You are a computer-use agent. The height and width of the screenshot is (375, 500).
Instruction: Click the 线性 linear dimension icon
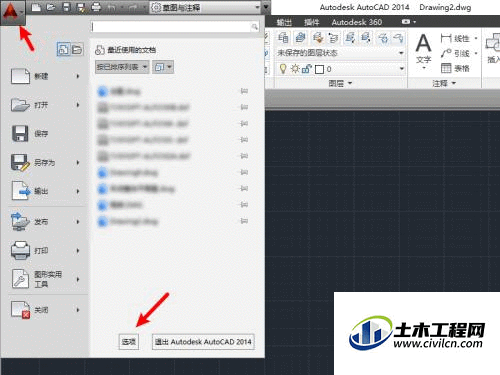(446, 38)
